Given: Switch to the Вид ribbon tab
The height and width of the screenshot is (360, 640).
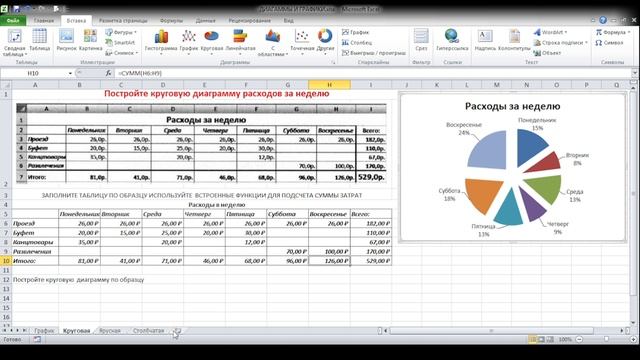Looking at the screenshot, I should tap(289, 20).
